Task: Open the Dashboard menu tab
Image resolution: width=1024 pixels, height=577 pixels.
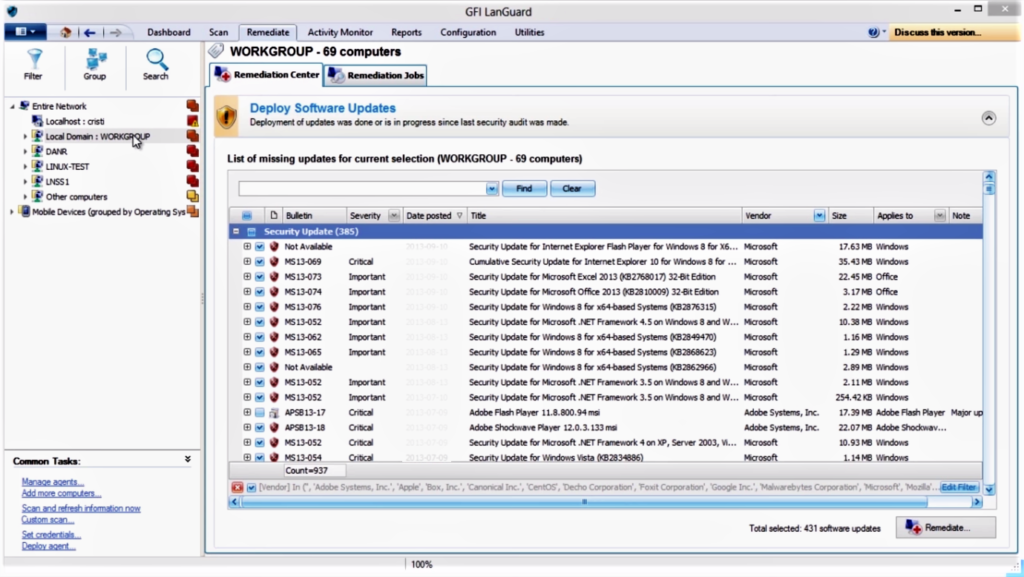Action: click(168, 32)
